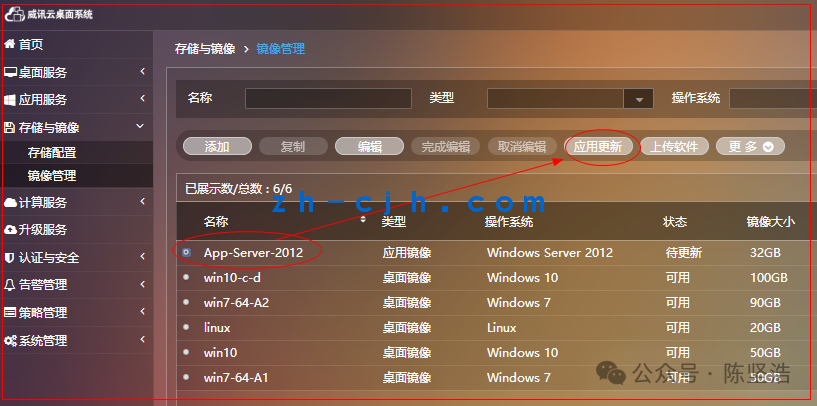Click the 20GB size cell
This screenshot has height=406, width=817.
click(765, 328)
